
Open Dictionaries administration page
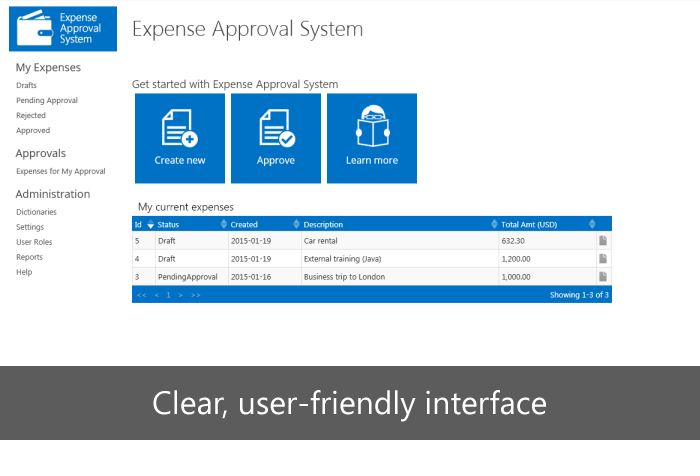(36, 212)
